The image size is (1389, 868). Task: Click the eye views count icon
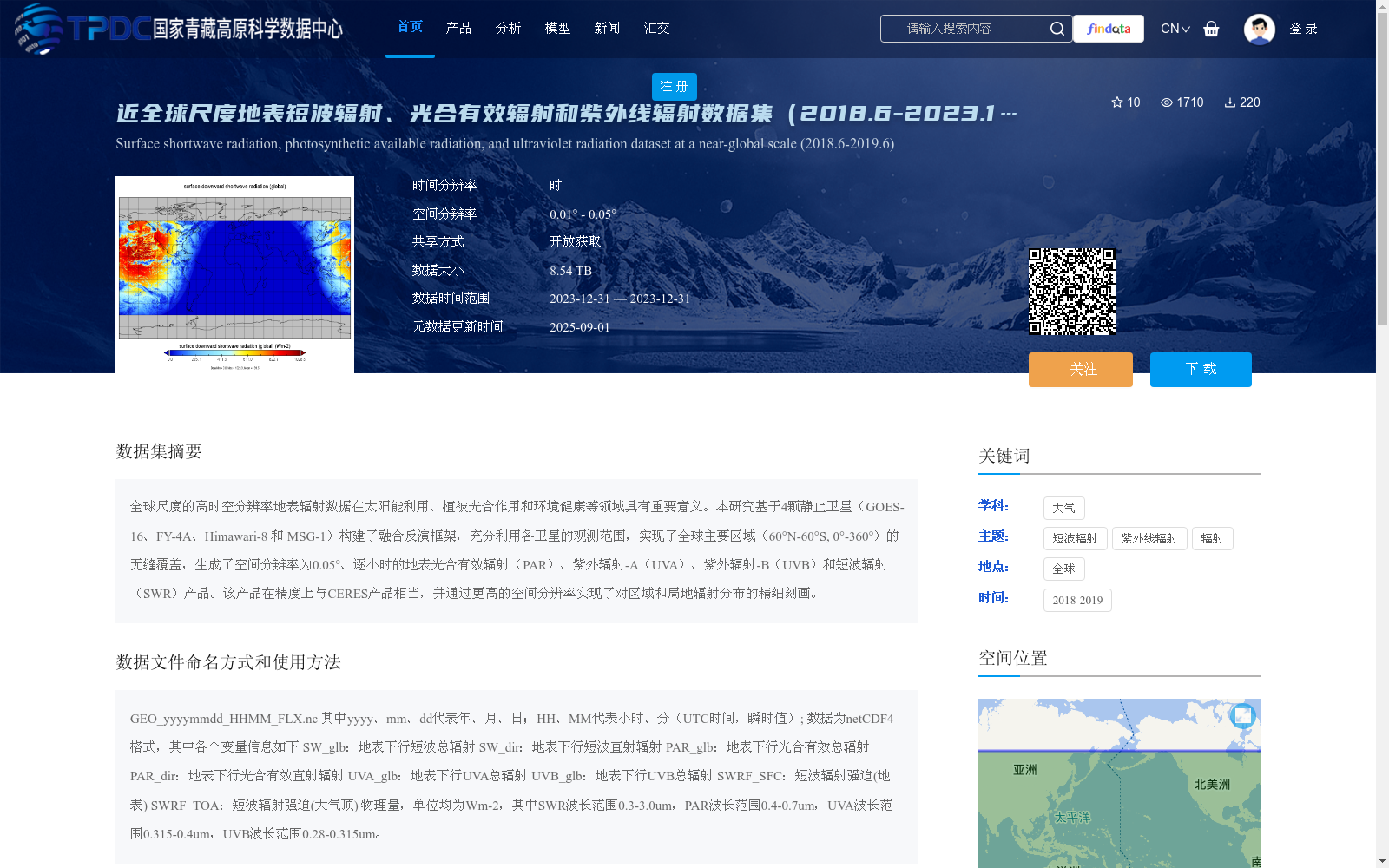[1167, 102]
